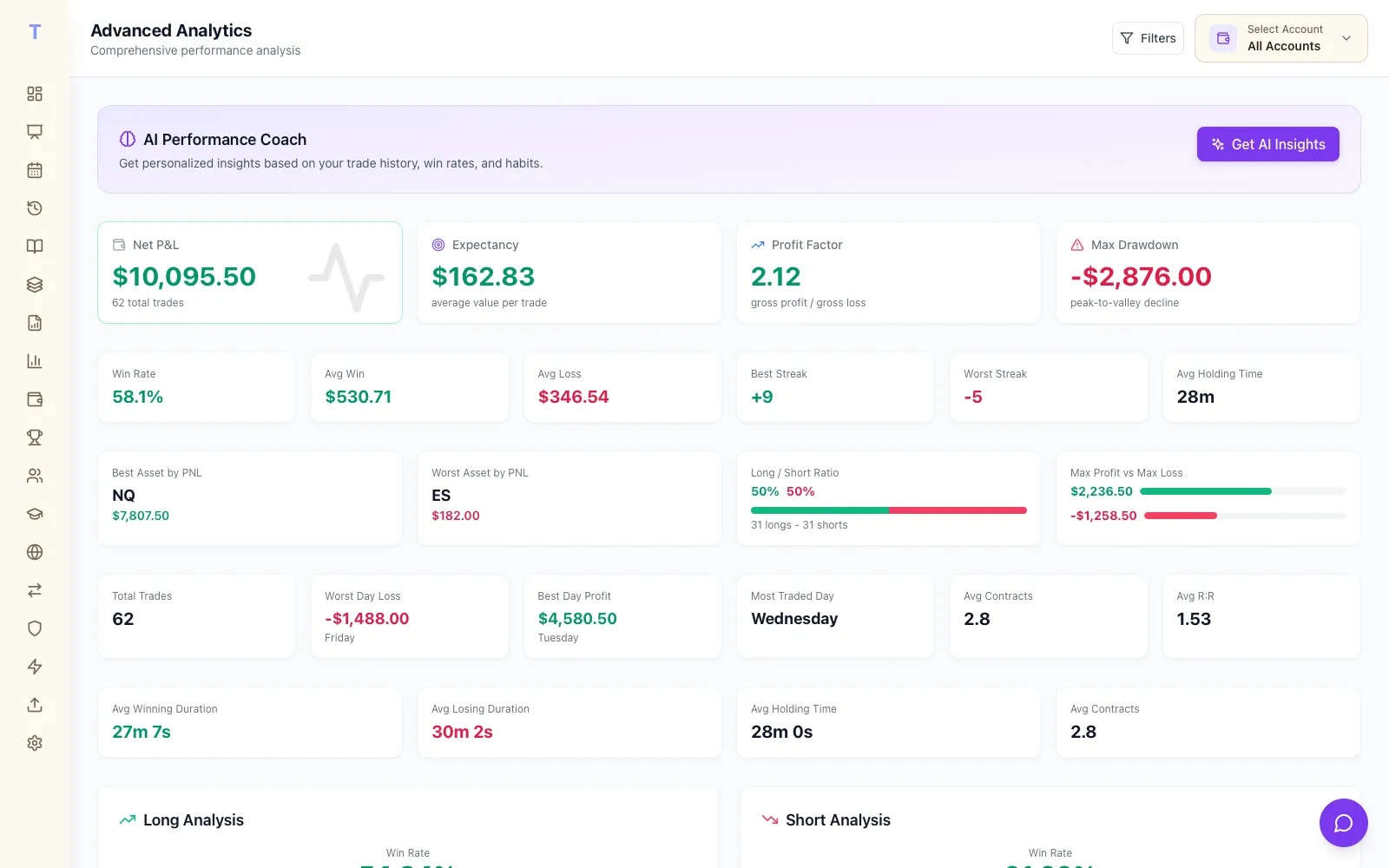Viewport: 1389px width, 868px height.
Task: Click the -$1,488.00 Worst Day Loss value
Action: (x=367, y=619)
